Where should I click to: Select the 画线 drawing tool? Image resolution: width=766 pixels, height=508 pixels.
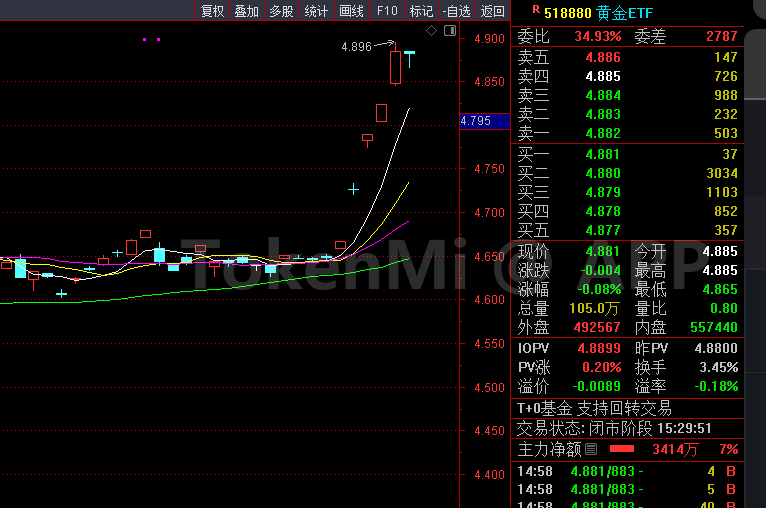pos(352,11)
